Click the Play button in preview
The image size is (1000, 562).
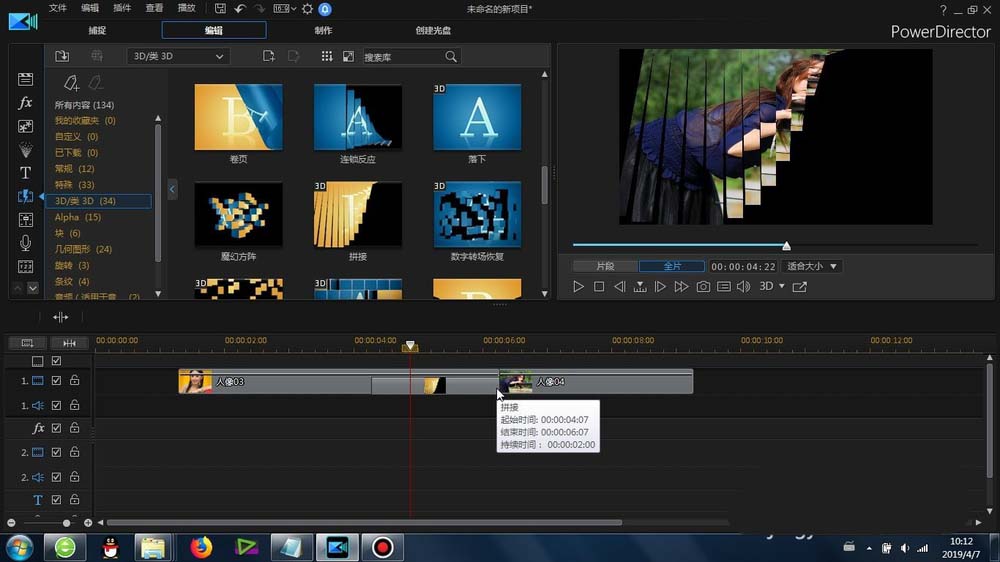(x=578, y=287)
